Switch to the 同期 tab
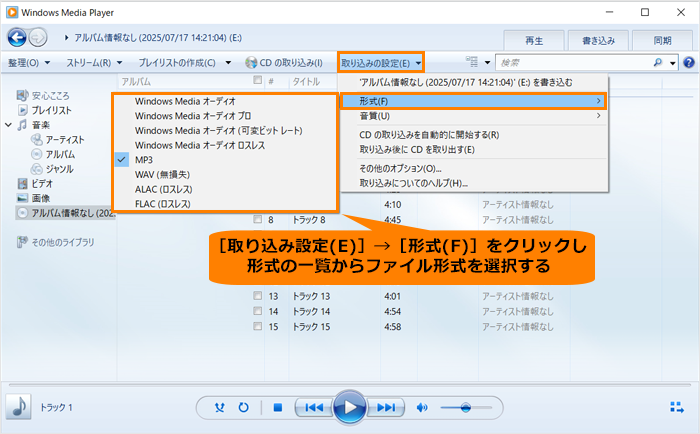 [662, 41]
